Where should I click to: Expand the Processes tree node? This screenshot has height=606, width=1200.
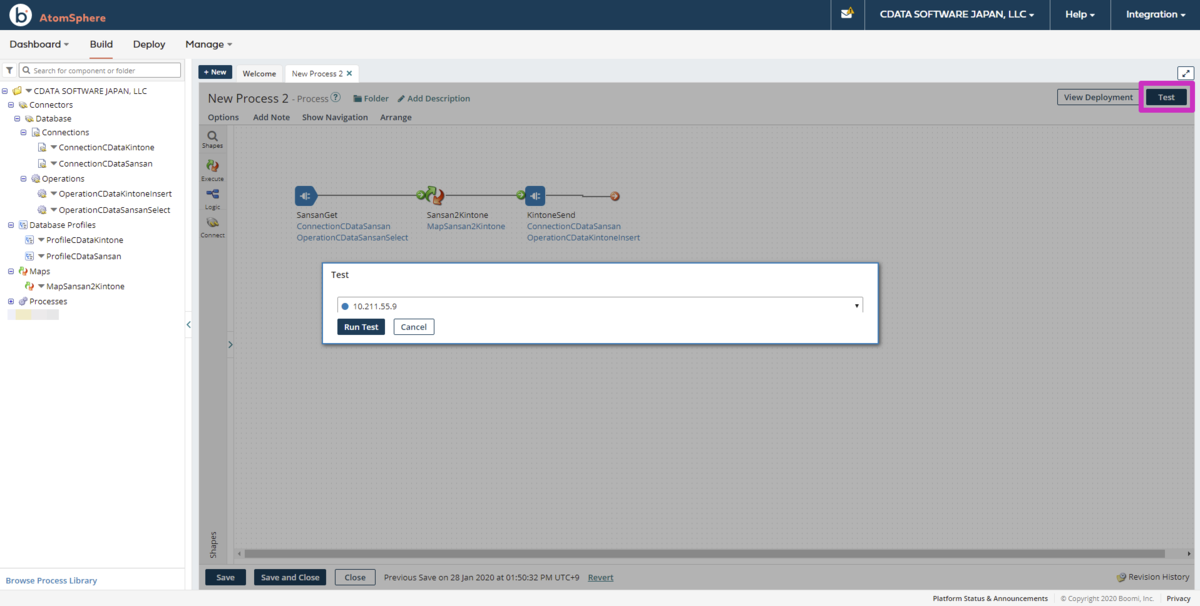click(x=11, y=301)
